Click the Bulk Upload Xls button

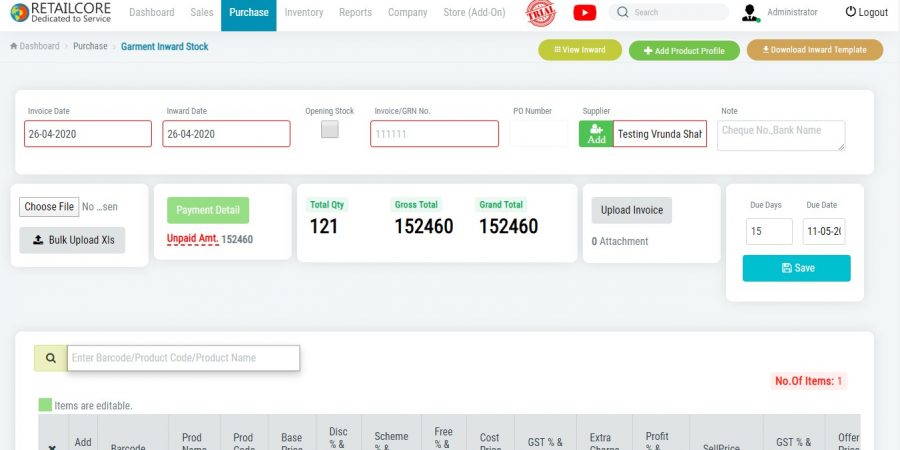point(72,240)
